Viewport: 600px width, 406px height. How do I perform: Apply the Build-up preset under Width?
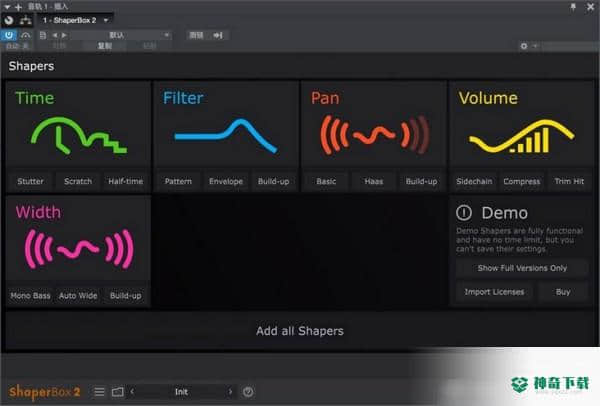pyautogui.click(x=126, y=295)
